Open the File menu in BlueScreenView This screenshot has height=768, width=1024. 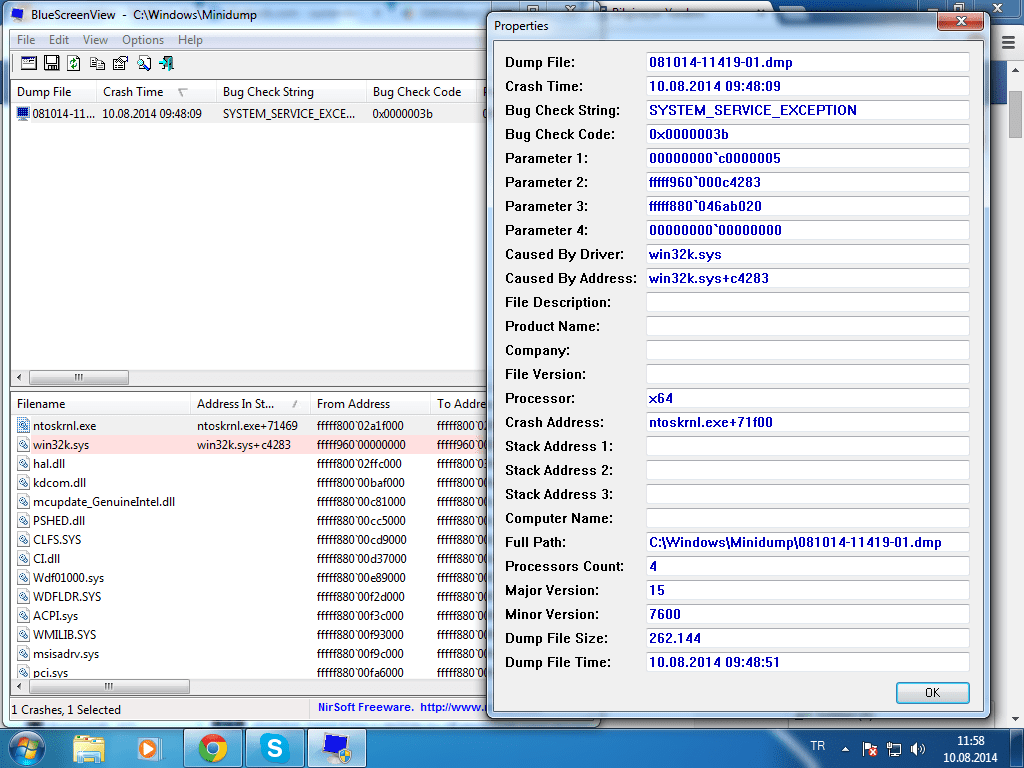(x=26, y=40)
